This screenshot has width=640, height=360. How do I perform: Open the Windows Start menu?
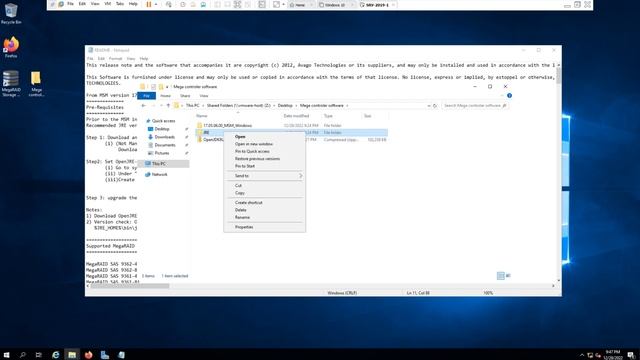click(x=6, y=355)
